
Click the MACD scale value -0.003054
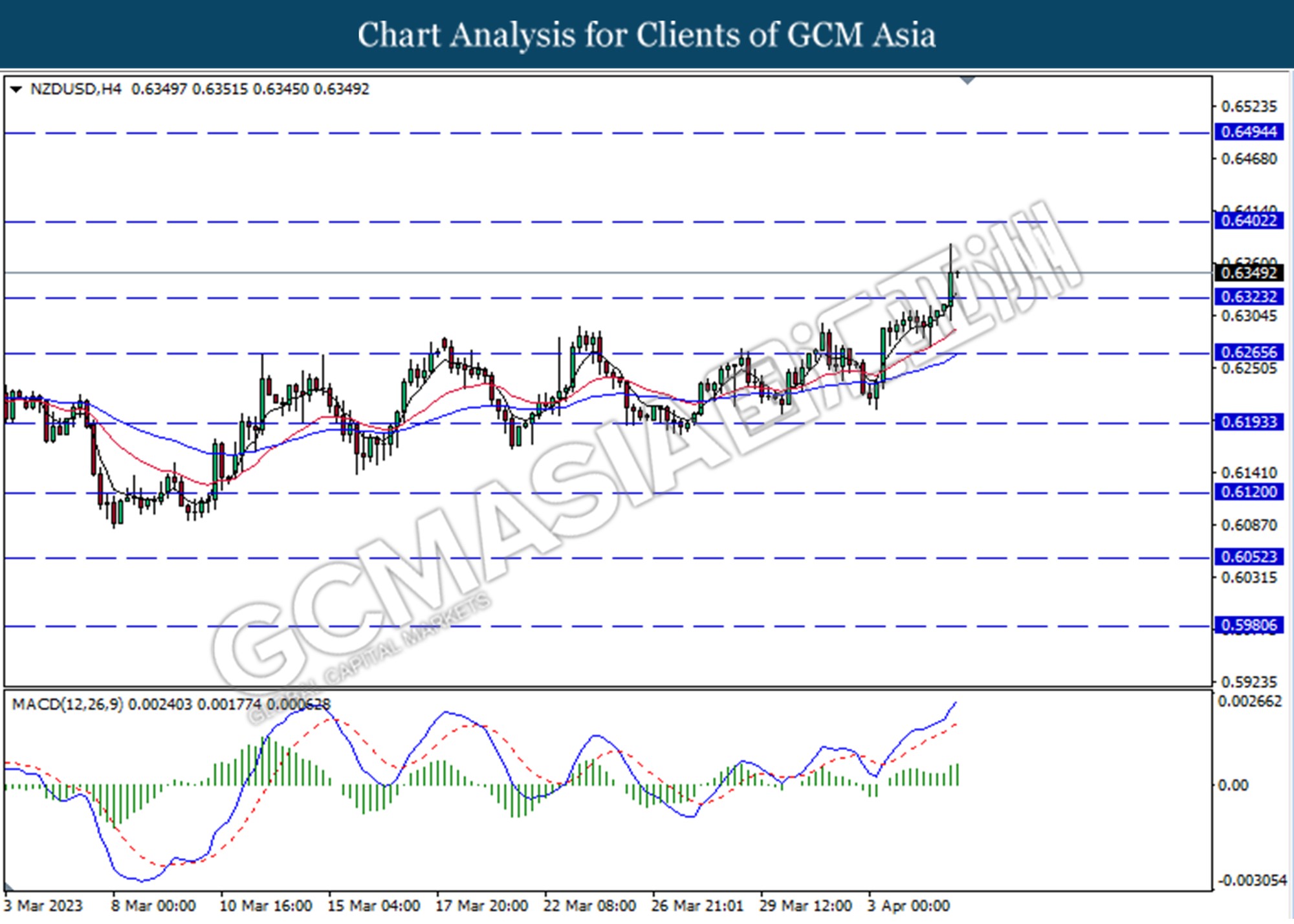[x=1252, y=880]
